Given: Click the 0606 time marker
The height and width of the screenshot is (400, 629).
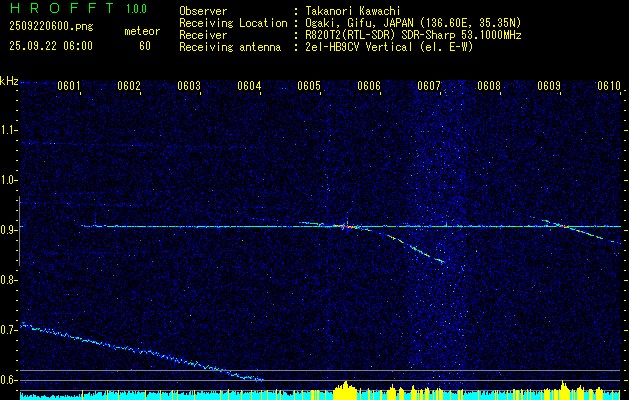Looking at the screenshot, I should (x=369, y=85).
